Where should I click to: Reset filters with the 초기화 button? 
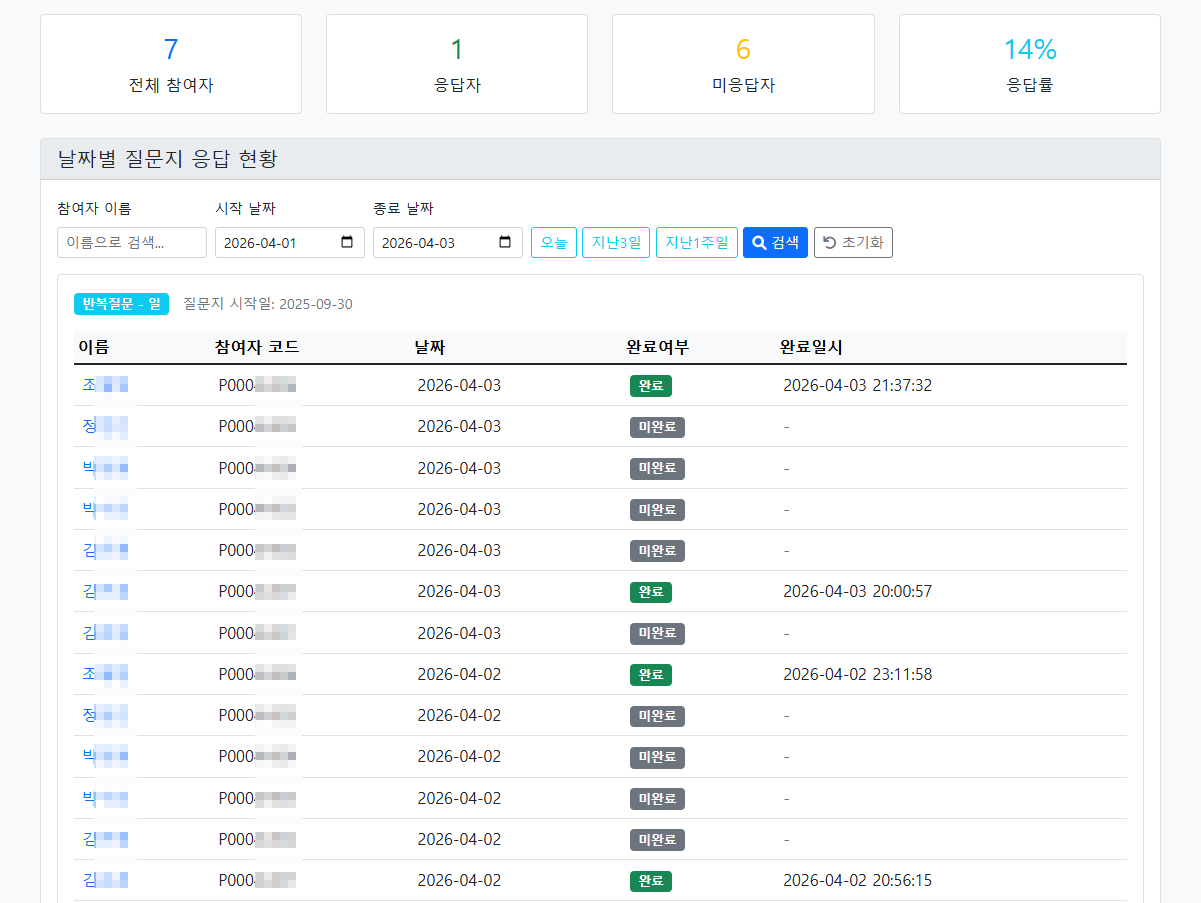coord(853,242)
